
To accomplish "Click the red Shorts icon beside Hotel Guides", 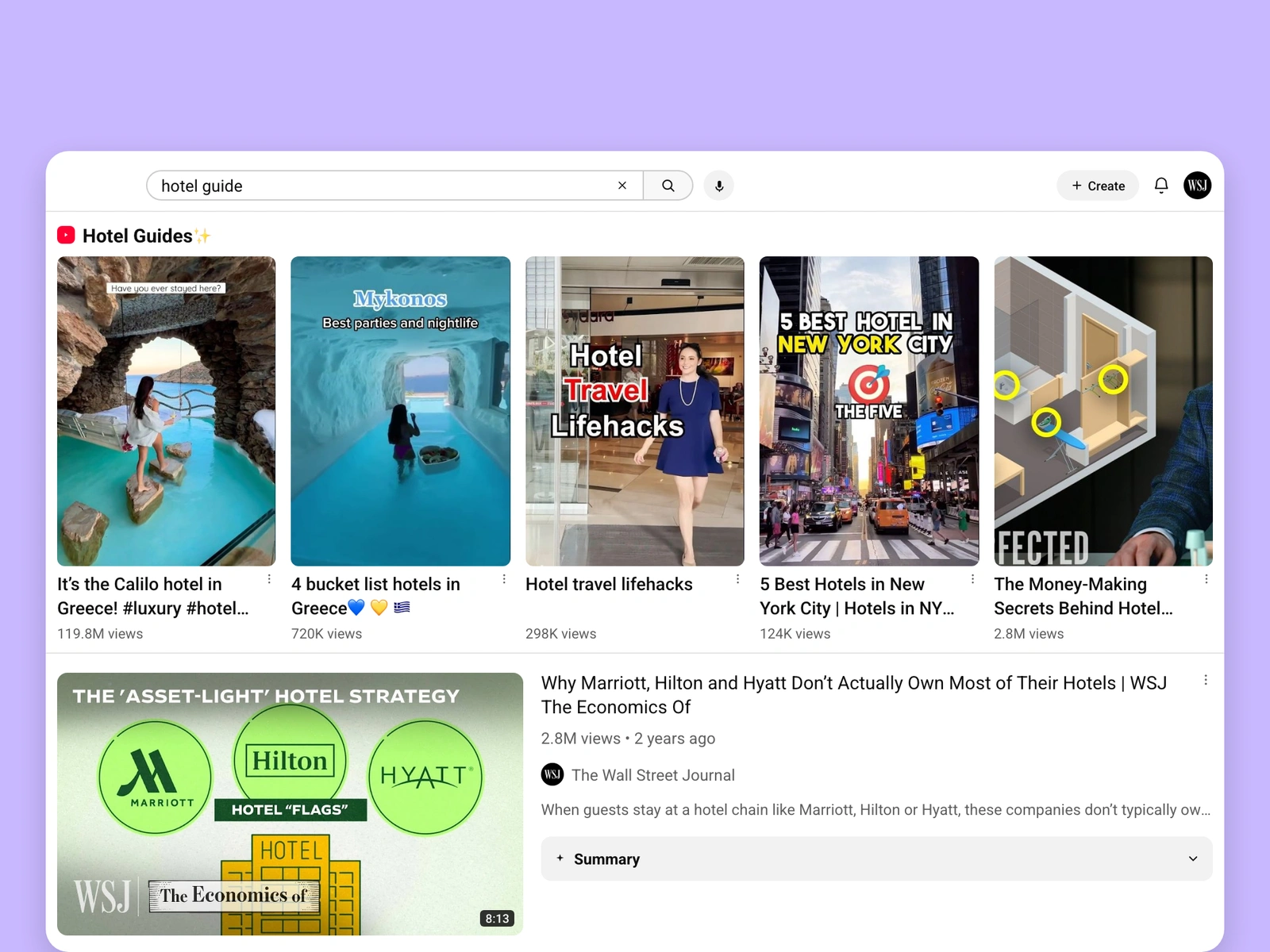I will [x=66, y=235].
